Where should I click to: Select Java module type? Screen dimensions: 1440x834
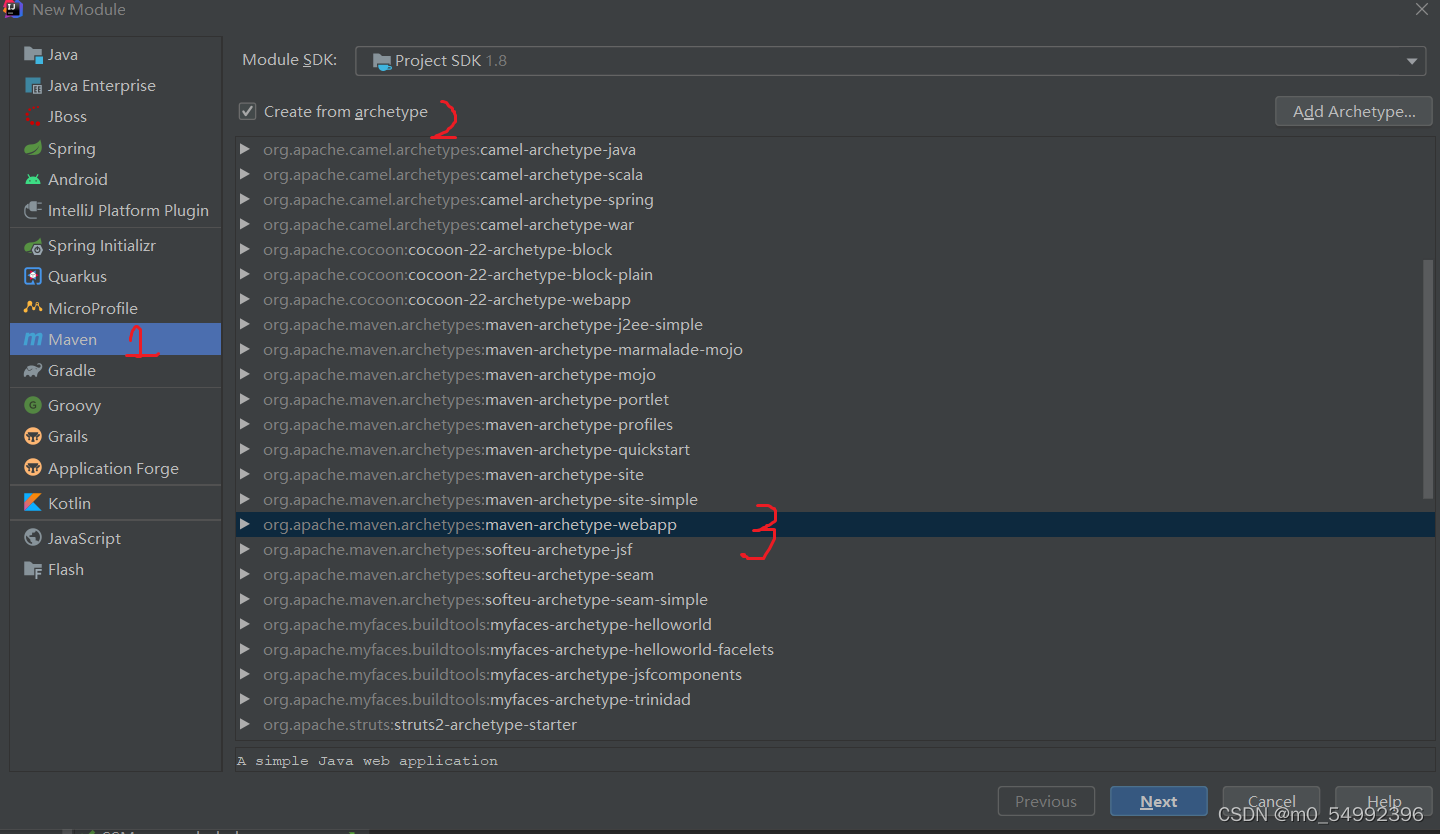click(x=116, y=55)
